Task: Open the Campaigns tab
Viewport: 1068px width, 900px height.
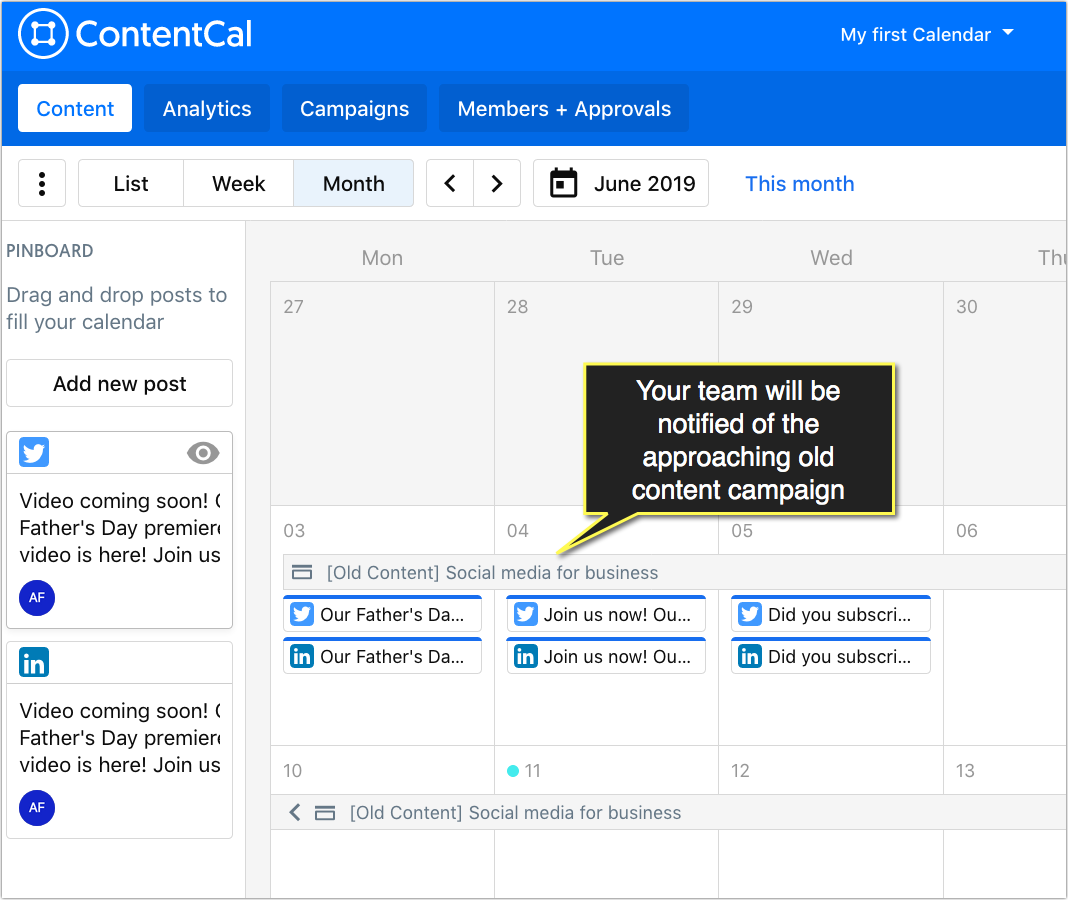Action: tap(354, 109)
